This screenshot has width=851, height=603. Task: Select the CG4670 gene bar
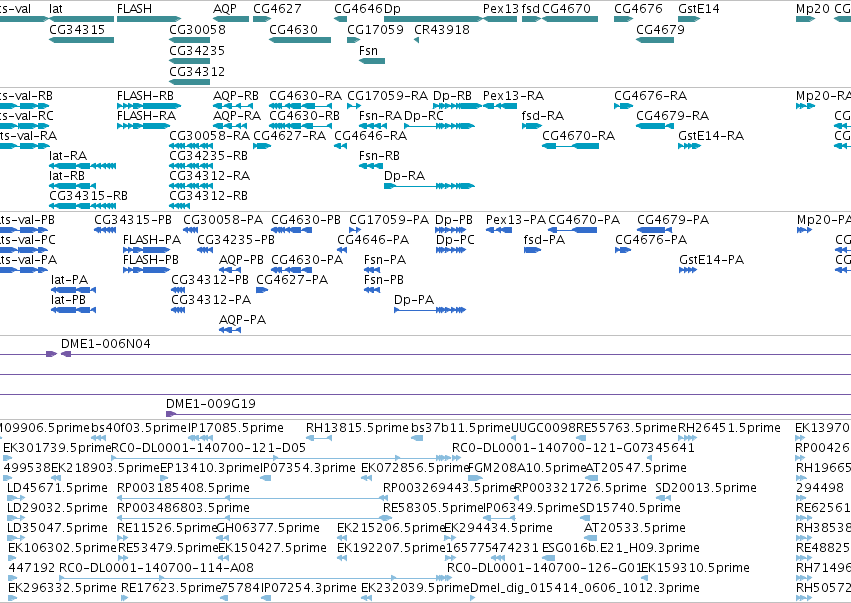570,19
